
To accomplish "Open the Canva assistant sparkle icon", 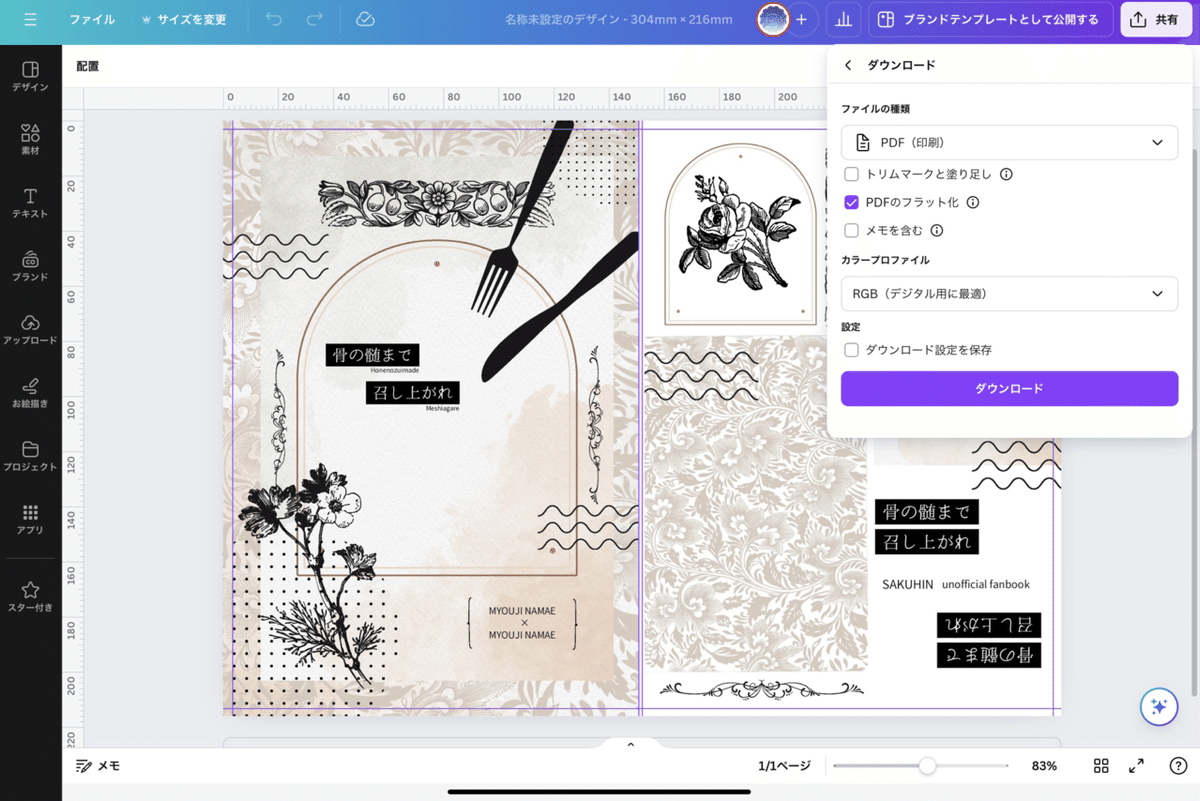I will [1158, 707].
